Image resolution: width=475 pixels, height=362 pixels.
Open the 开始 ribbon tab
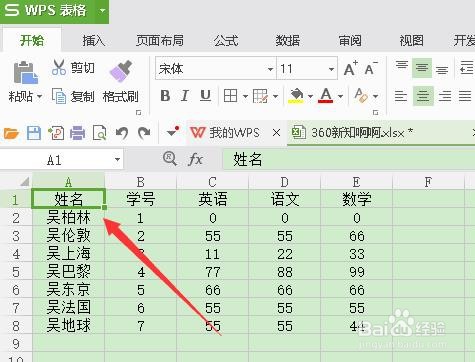tap(32, 41)
